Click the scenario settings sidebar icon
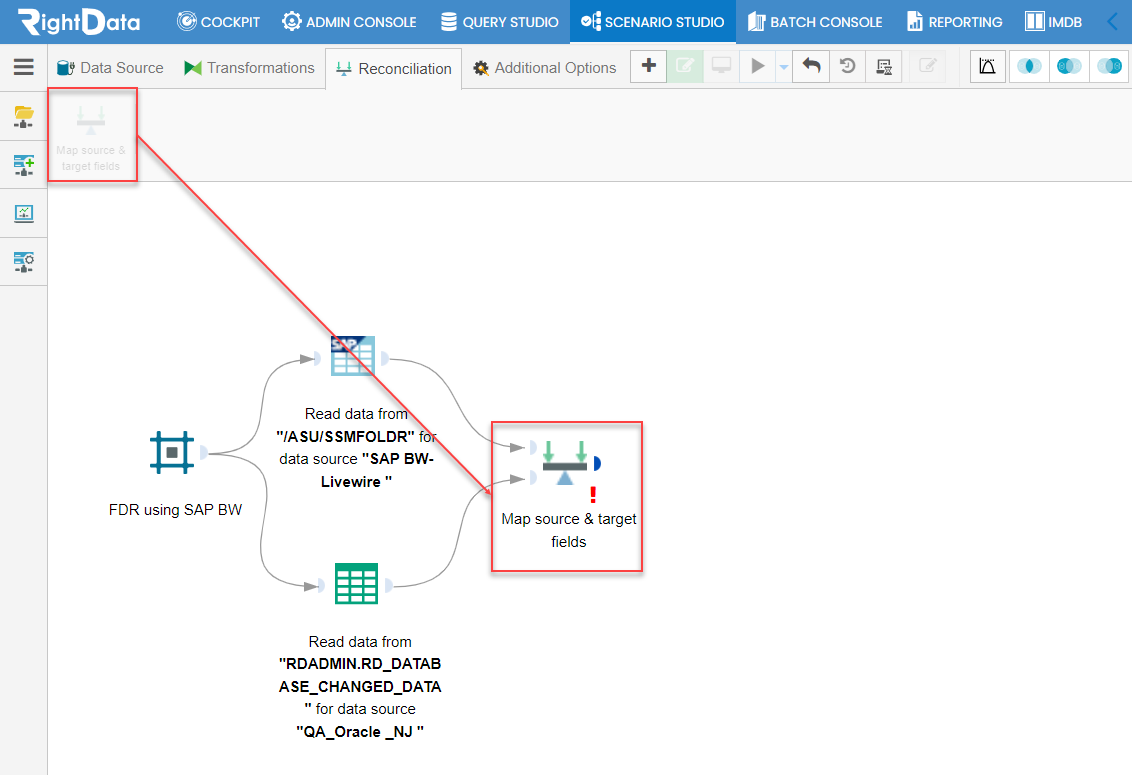The image size is (1132, 775). coord(24,261)
